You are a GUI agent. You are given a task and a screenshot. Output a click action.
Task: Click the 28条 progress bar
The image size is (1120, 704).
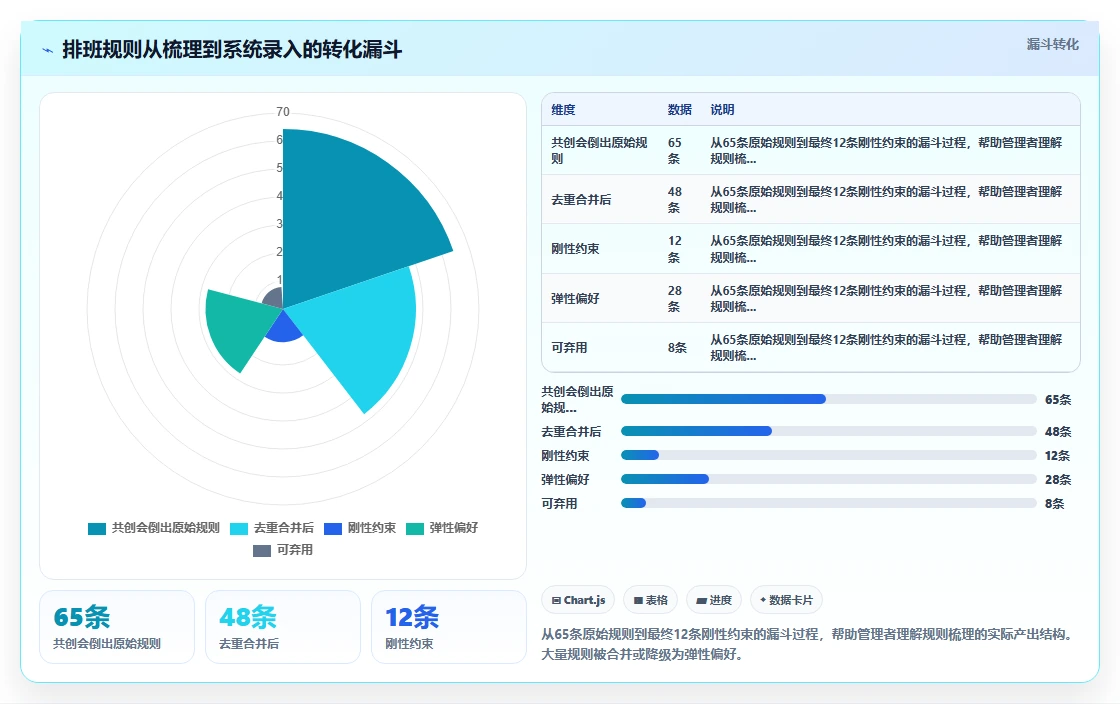829,479
